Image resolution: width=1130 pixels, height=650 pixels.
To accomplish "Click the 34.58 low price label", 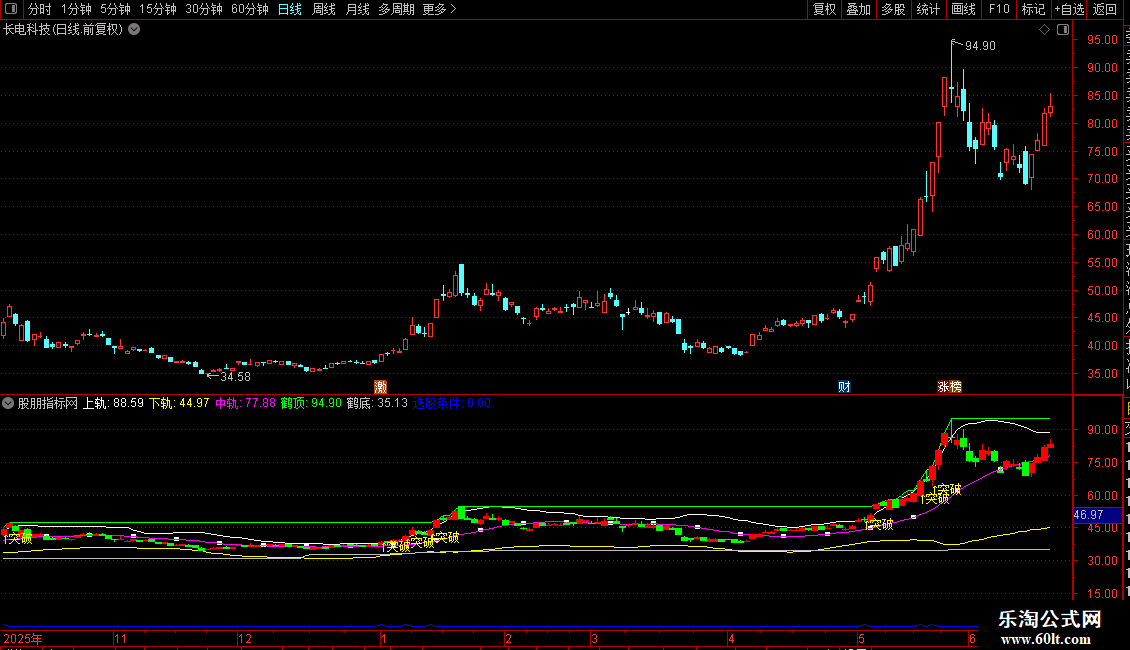I will coord(235,377).
